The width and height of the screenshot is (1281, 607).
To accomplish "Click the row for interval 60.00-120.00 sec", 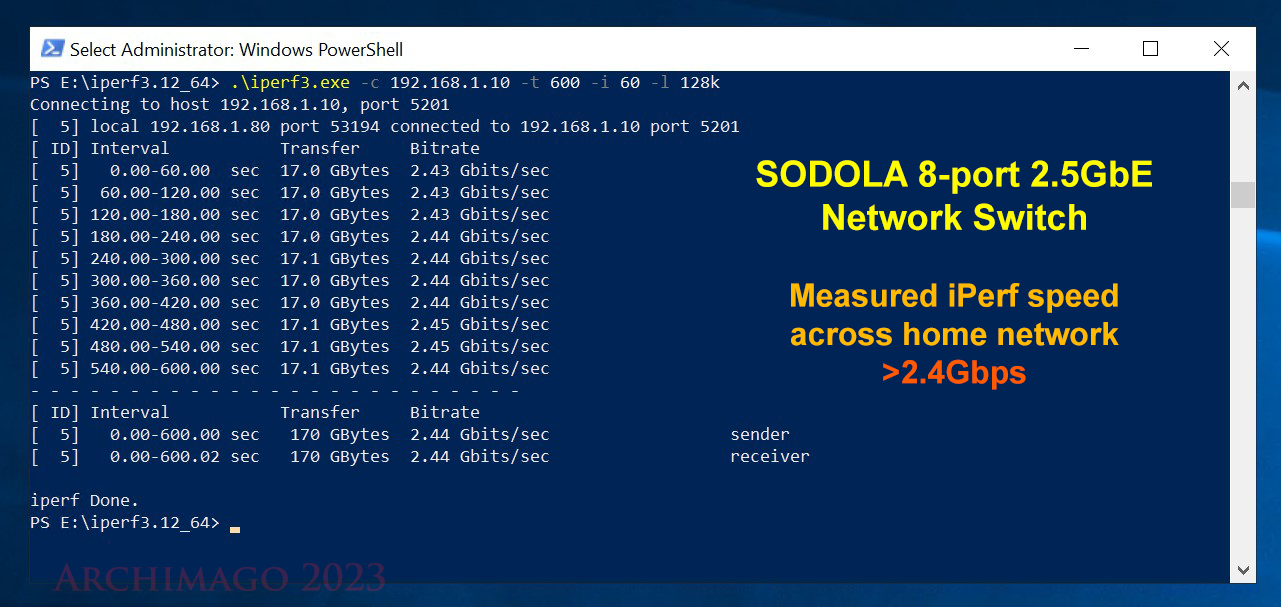I will pyautogui.click(x=290, y=192).
